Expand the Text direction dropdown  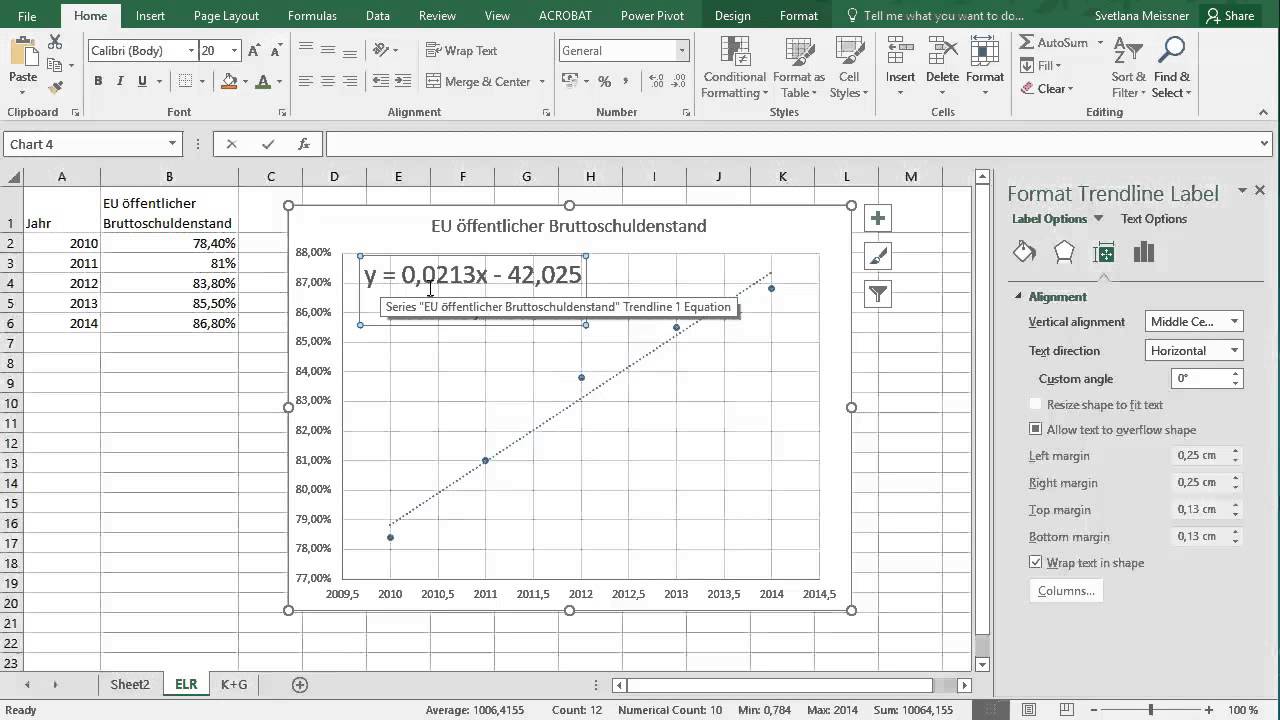[x=1194, y=351]
